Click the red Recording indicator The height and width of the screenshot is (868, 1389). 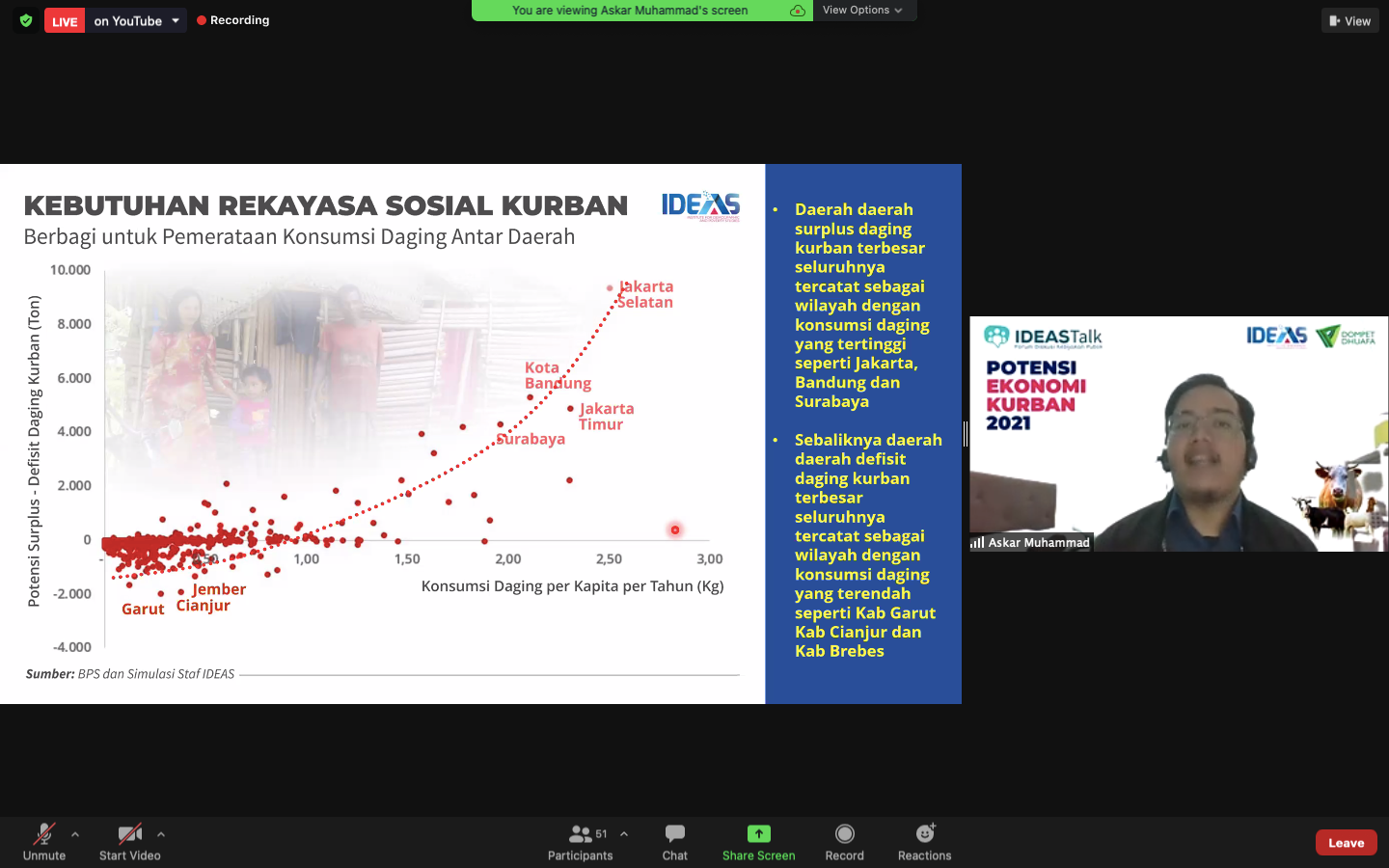pyautogui.click(x=233, y=20)
